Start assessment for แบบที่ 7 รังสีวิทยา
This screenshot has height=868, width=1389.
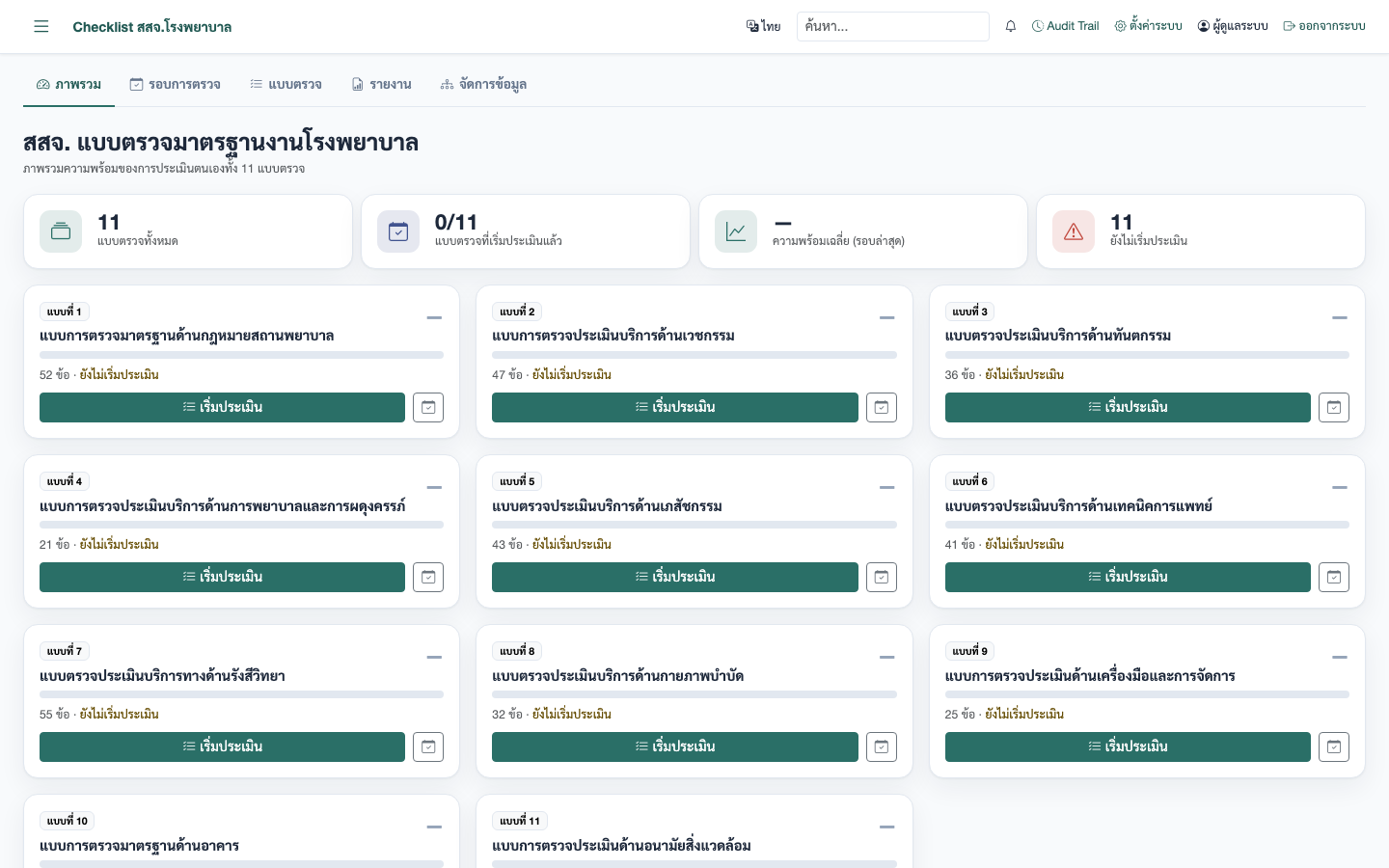(222, 746)
